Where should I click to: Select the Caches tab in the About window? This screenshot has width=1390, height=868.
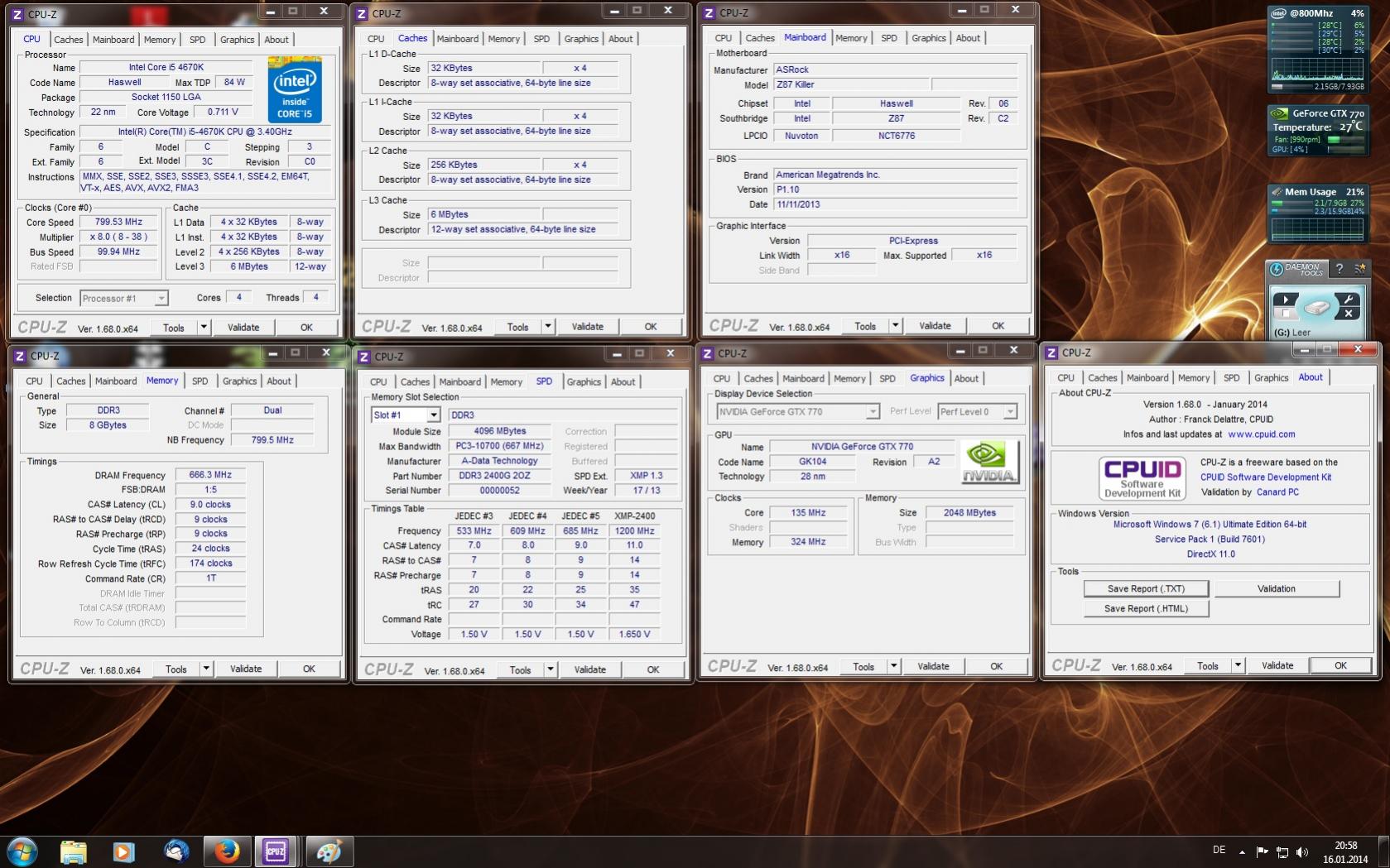point(1103,378)
